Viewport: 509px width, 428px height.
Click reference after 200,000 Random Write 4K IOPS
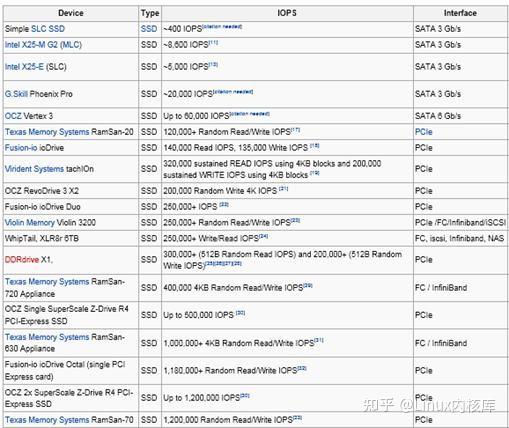coord(284,189)
